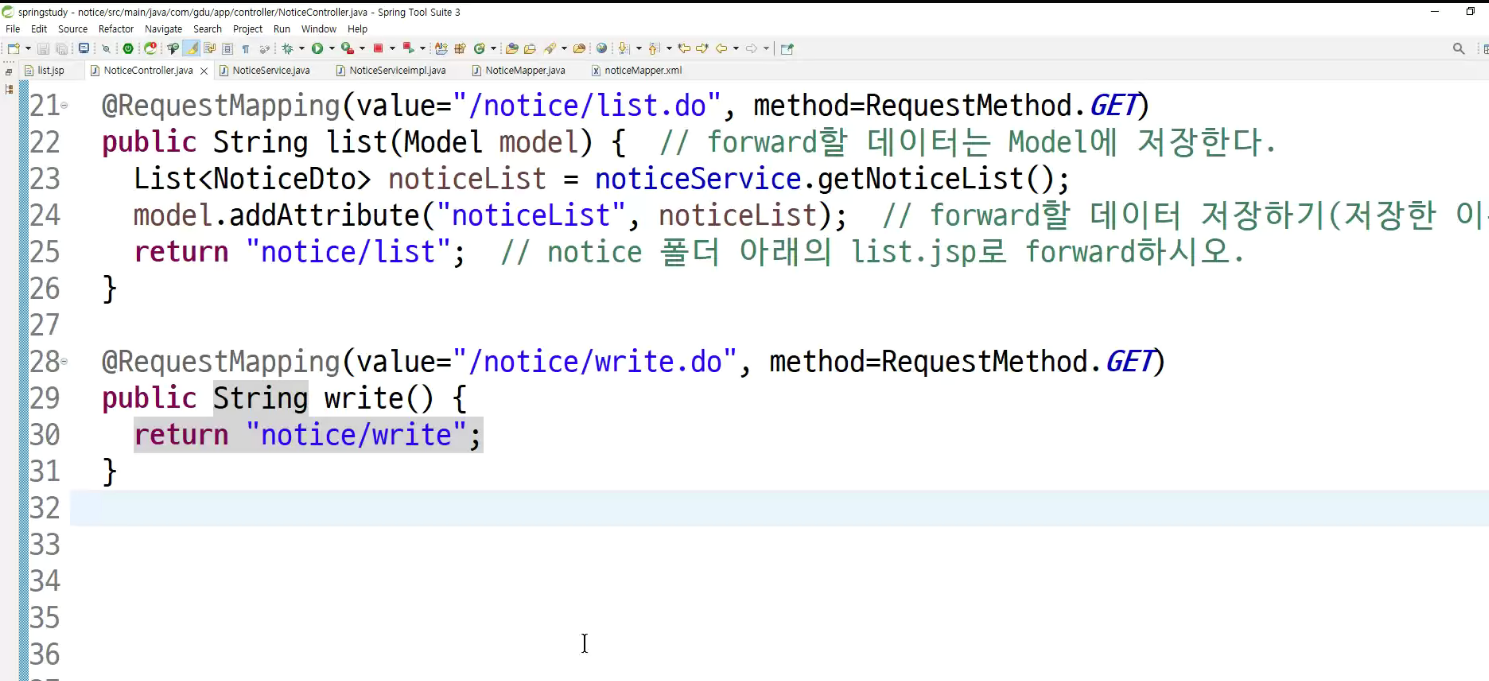Open the Run configurations dropdown arrow
Screen dimensions: 1489x681
pyautogui.click(x=332, y=48)
